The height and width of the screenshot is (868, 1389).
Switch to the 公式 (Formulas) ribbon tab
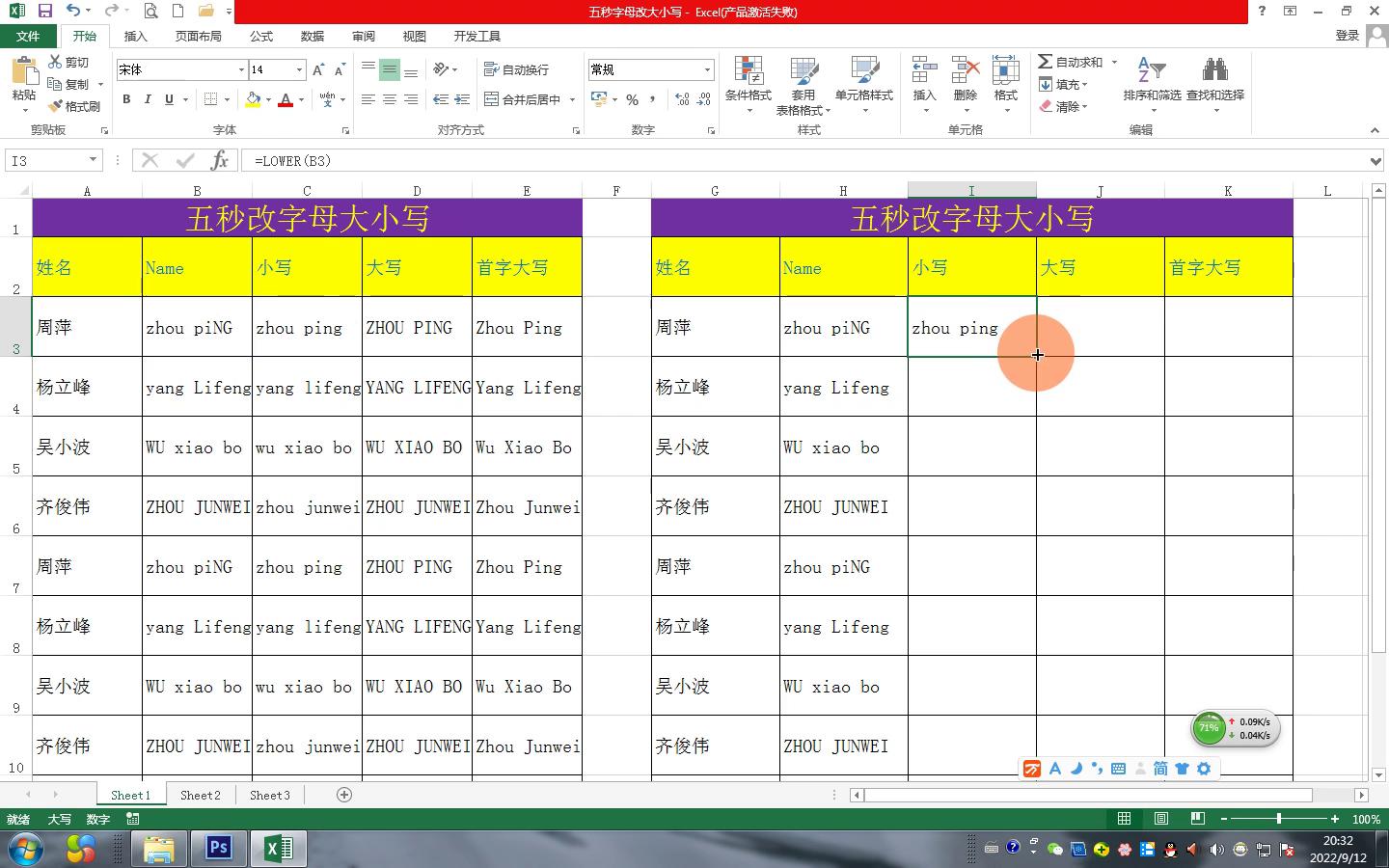260,36
